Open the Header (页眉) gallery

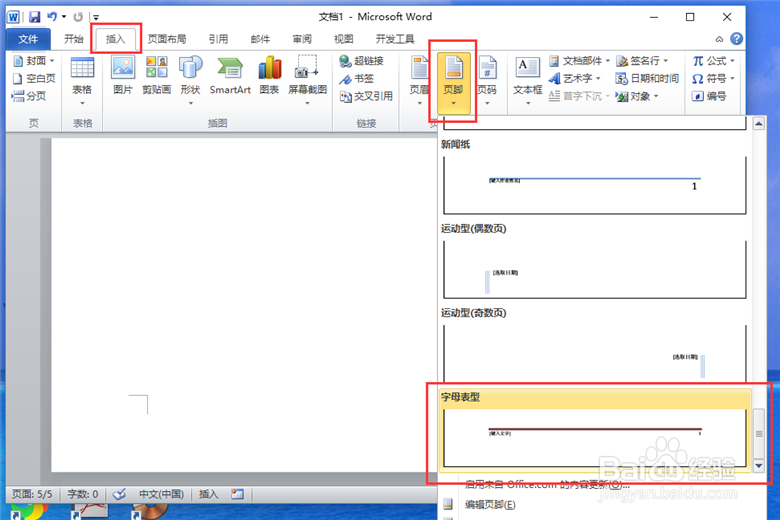[419, 80]
